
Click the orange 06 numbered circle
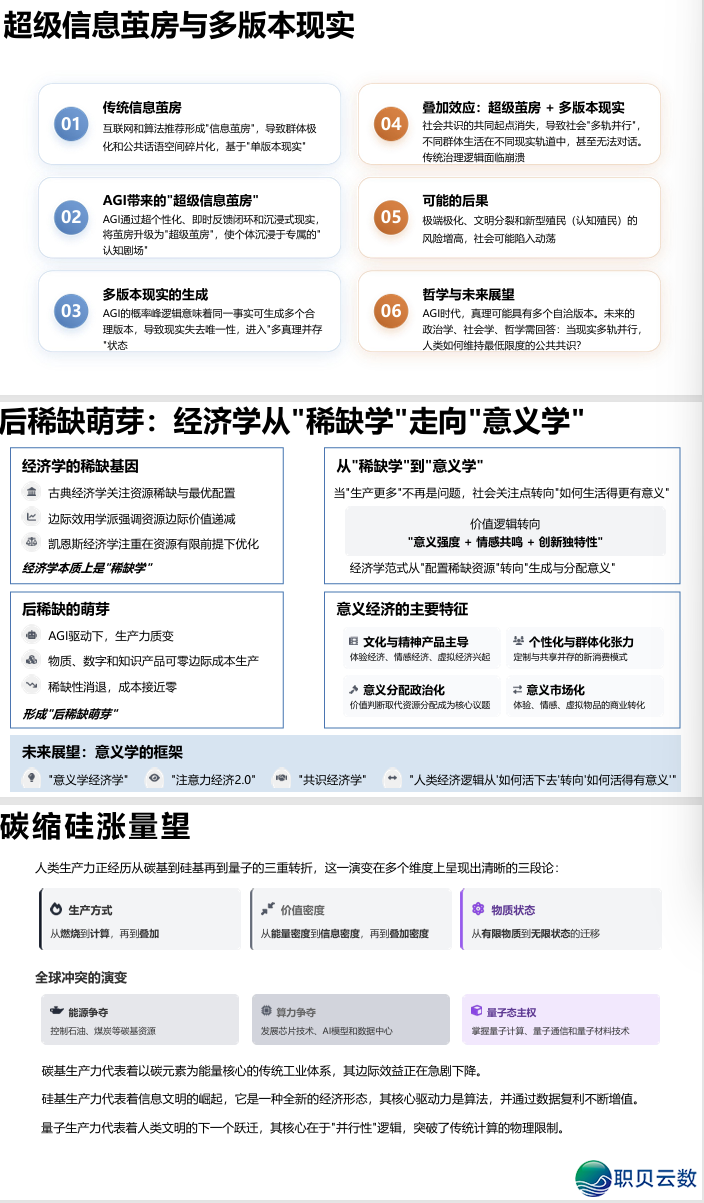(390, 311)
